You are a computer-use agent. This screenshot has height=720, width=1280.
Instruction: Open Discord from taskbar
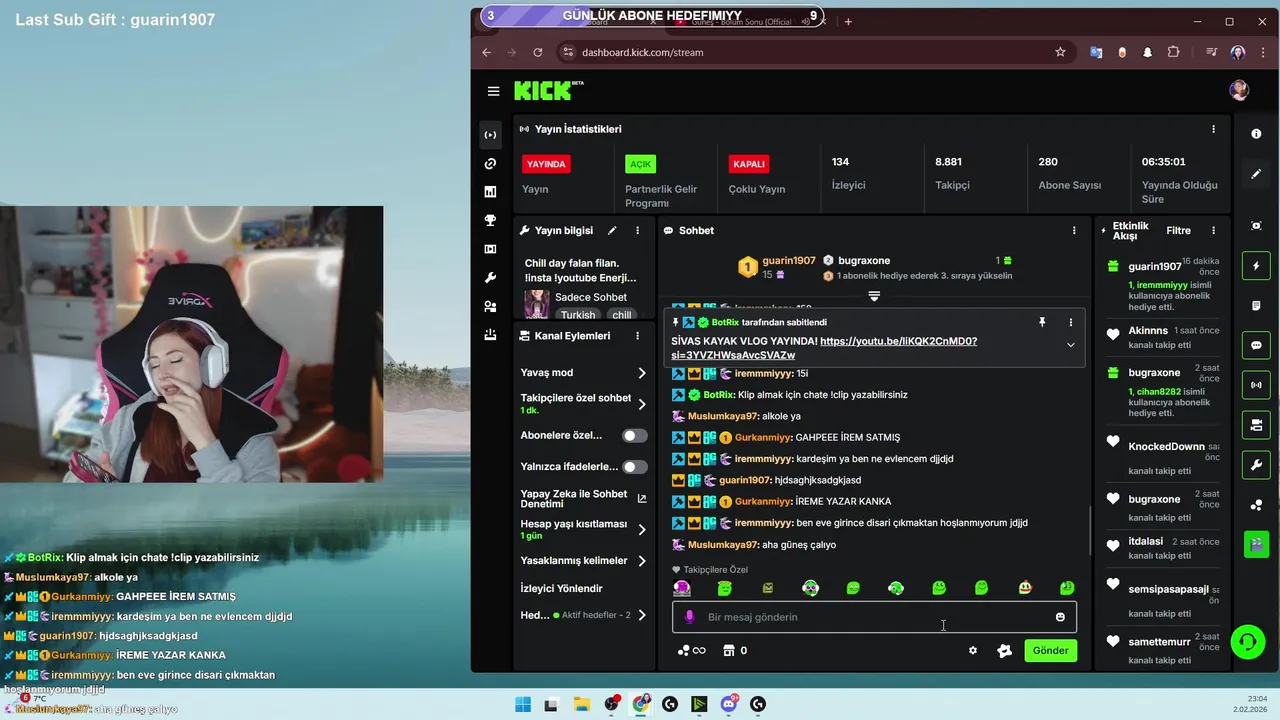[x=729, y=704]
